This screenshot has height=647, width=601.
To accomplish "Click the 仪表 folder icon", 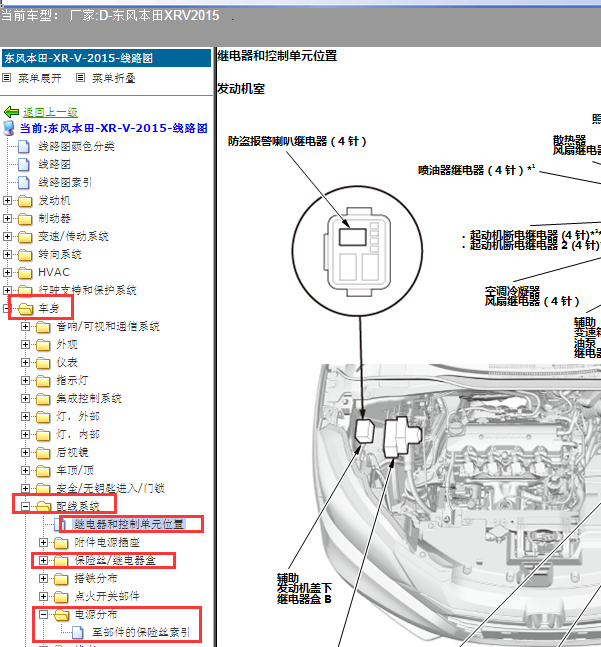I will click(x=43, y=363).
